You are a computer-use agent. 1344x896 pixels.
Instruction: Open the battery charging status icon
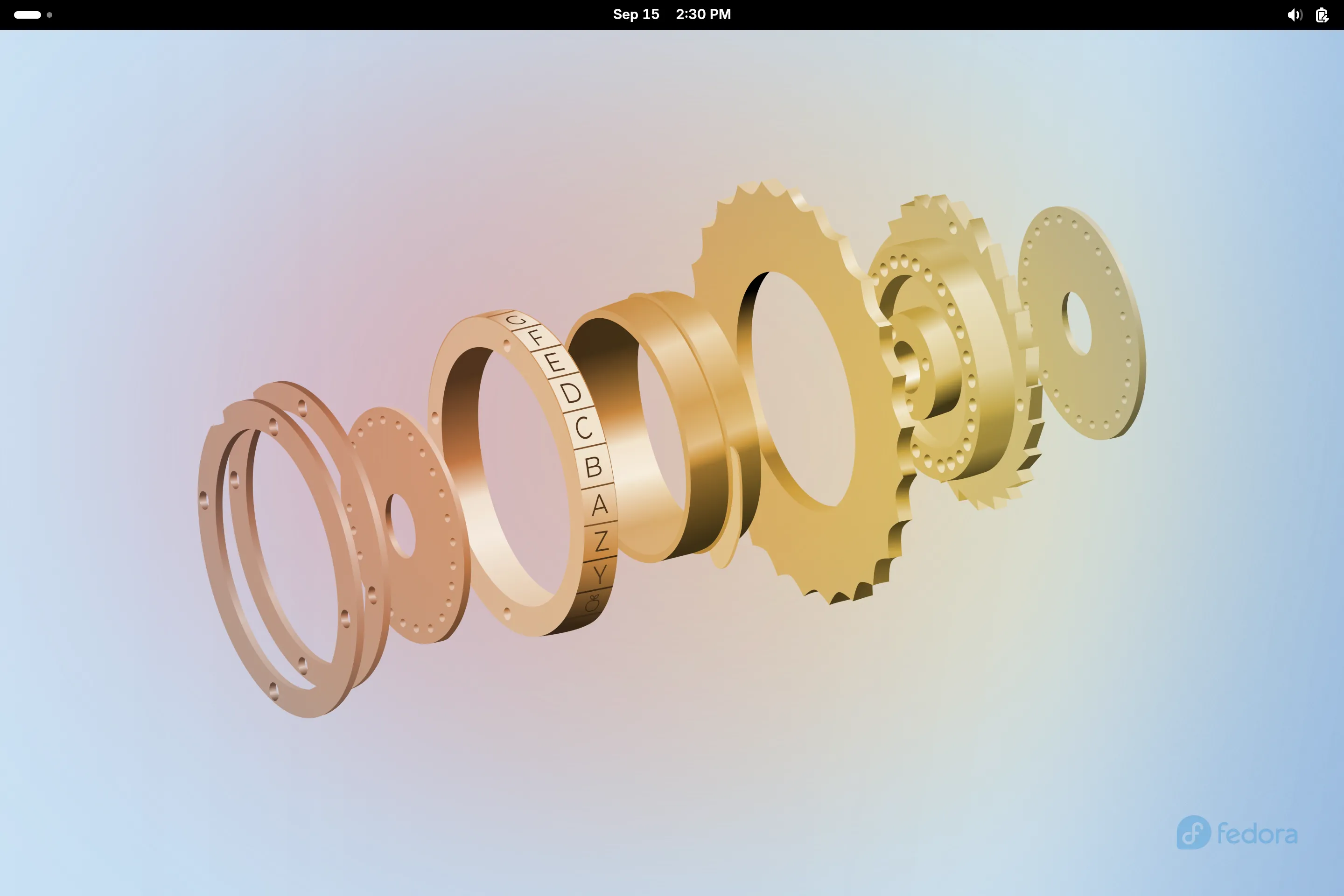click(1322, 15)
